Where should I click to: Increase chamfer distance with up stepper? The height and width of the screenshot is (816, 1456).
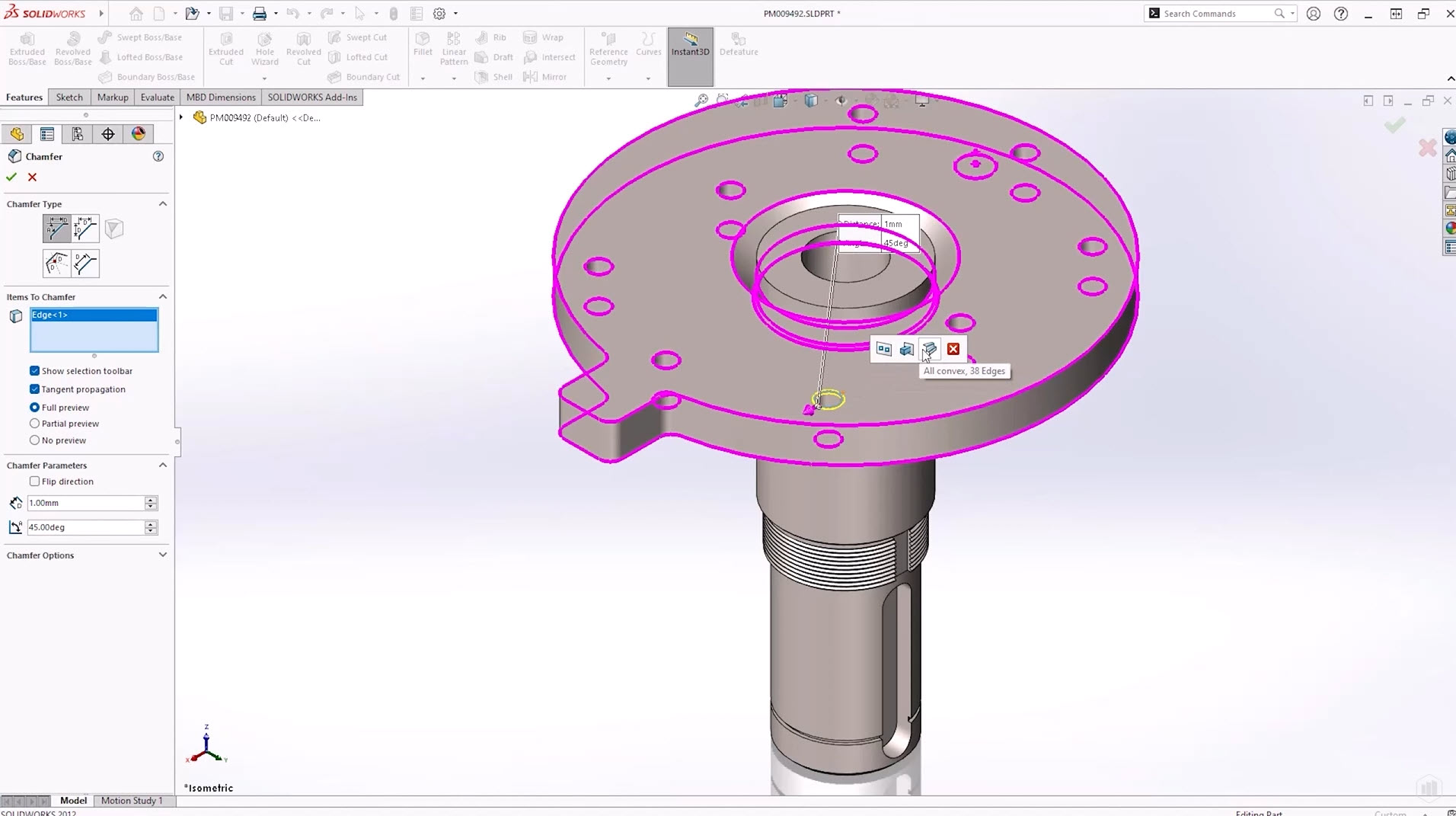(x=151, y=499)
